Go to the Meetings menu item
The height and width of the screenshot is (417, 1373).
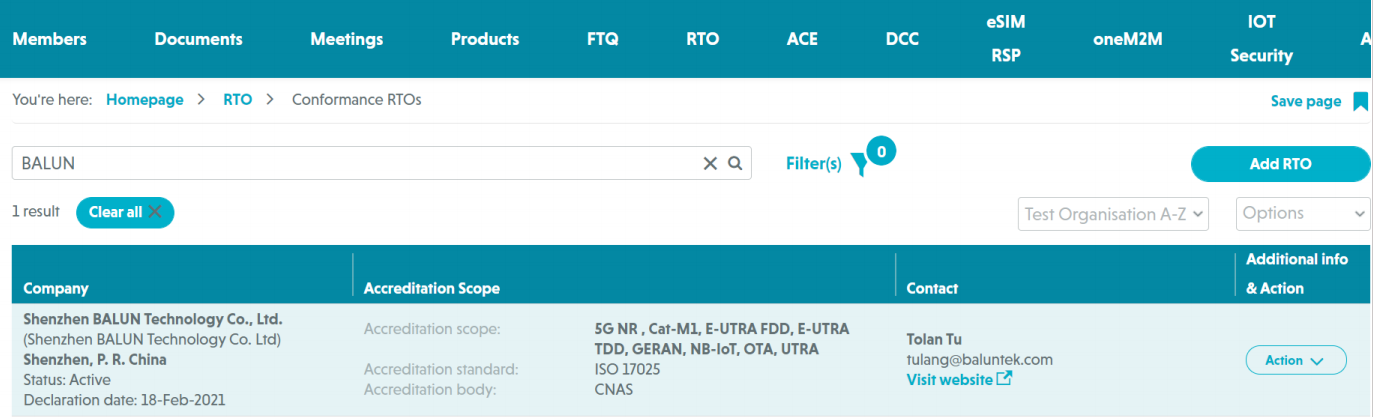point(346,39)
